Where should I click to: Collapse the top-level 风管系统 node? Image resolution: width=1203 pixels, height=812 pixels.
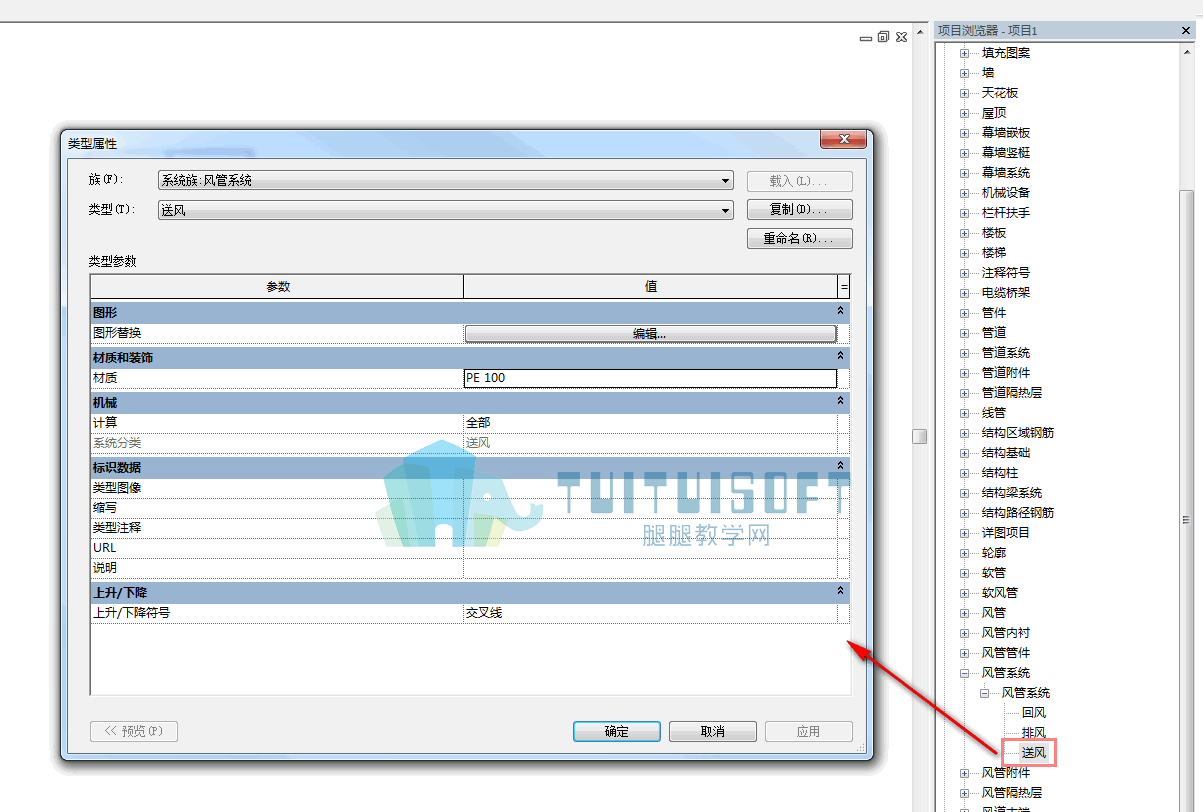tap(964, 673)
